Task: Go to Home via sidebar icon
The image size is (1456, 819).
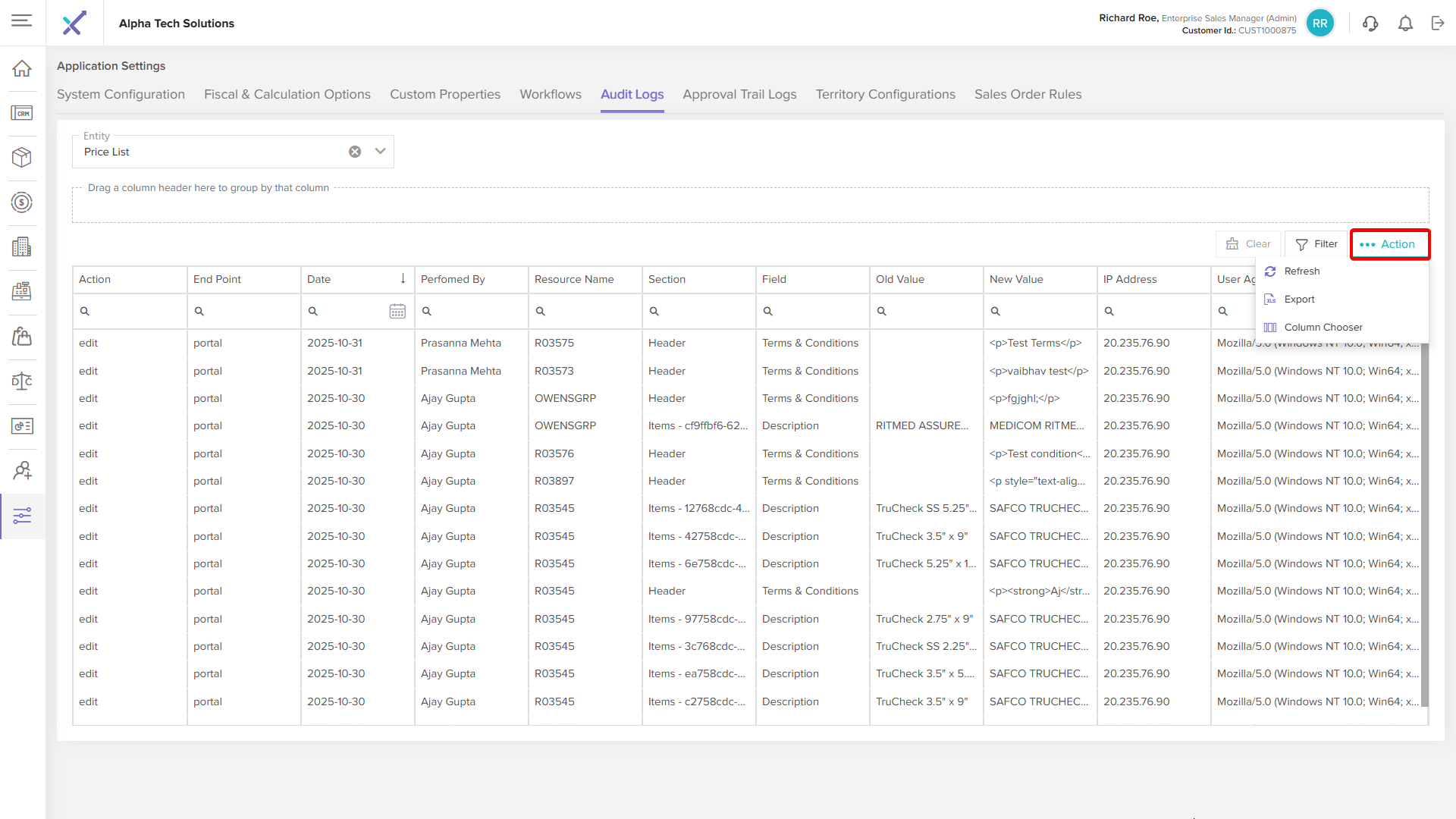Action: coord(22,68)
